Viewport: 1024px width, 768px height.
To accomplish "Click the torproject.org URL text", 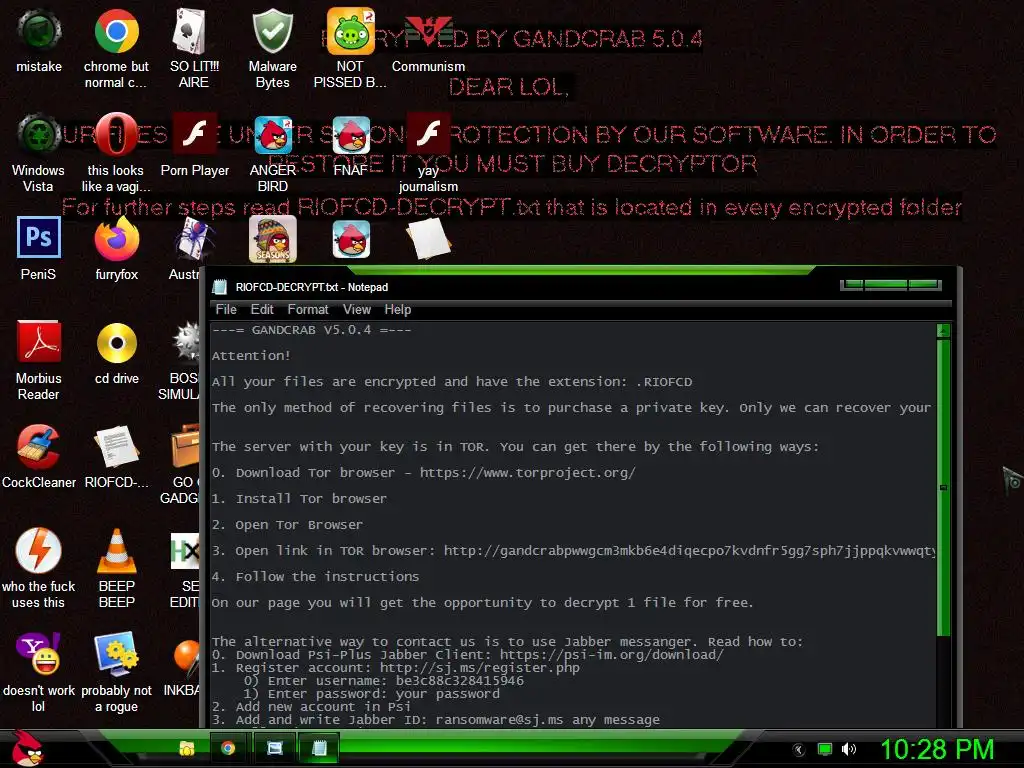I will (528, 473).
